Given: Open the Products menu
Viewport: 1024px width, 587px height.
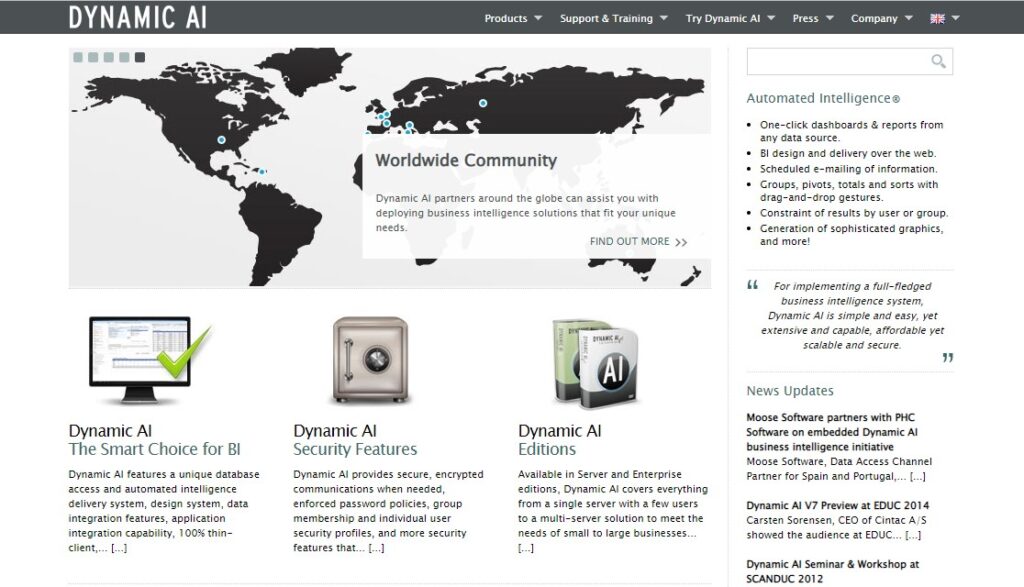Looking at the screenshot, I should (x=505, y=18).
